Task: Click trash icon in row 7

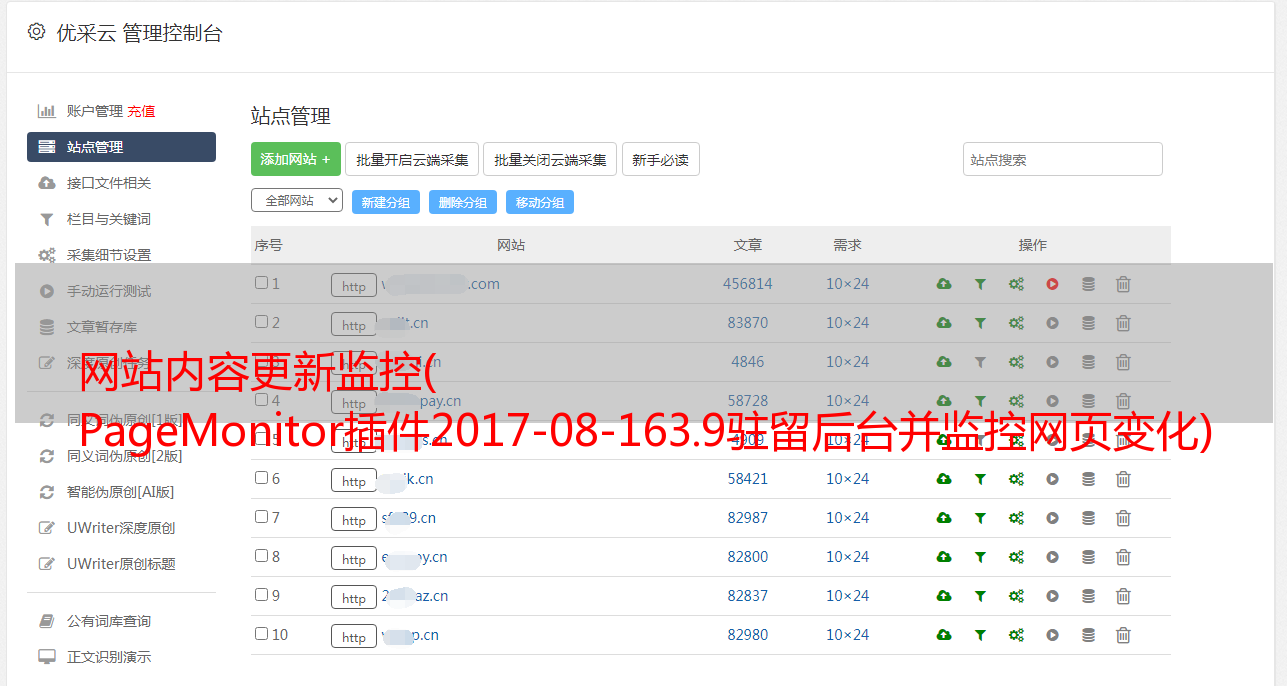Action: tap(1123, 518)
